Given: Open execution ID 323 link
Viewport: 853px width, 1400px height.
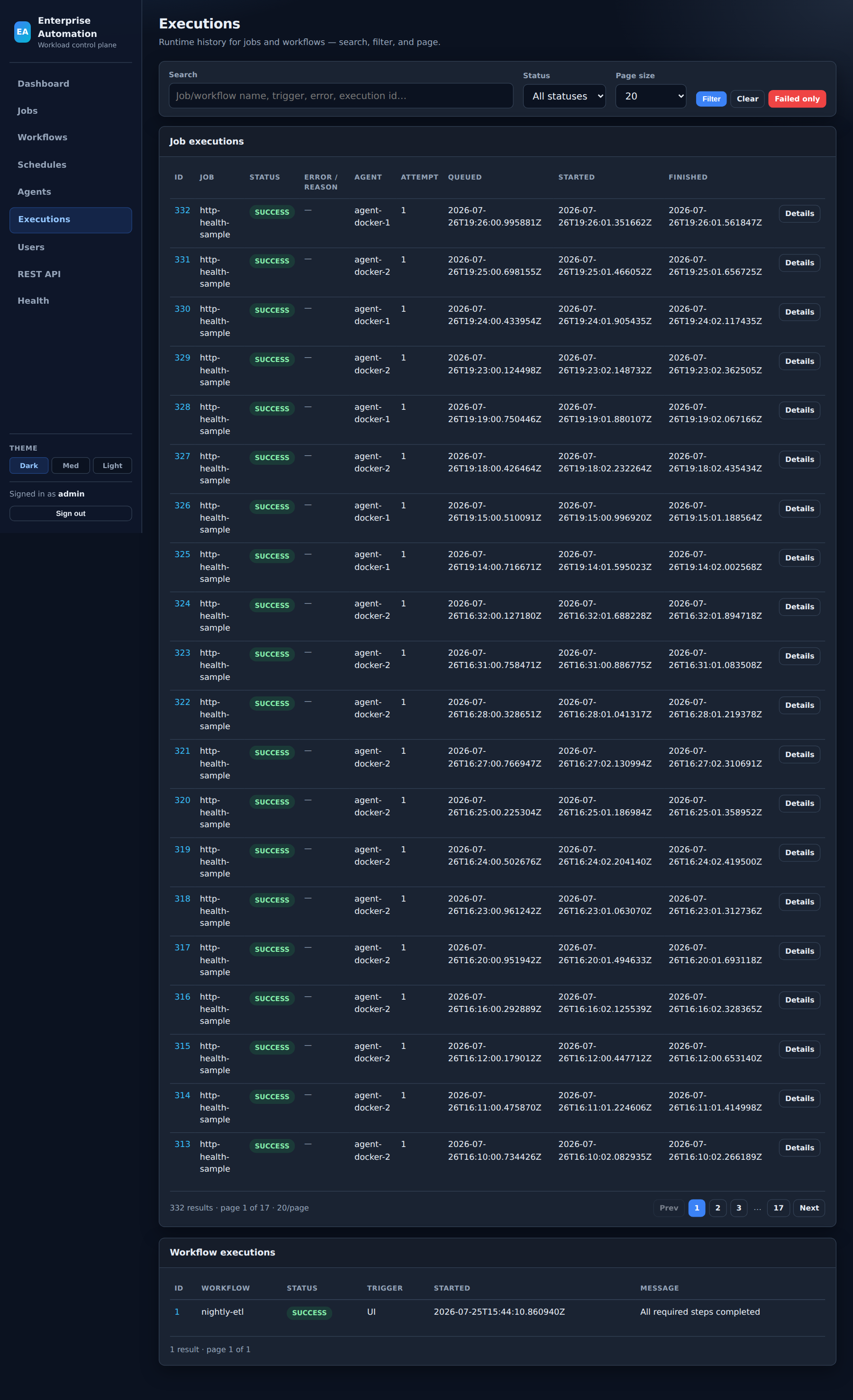Looking at the screenshot, I should coord(182,653).
